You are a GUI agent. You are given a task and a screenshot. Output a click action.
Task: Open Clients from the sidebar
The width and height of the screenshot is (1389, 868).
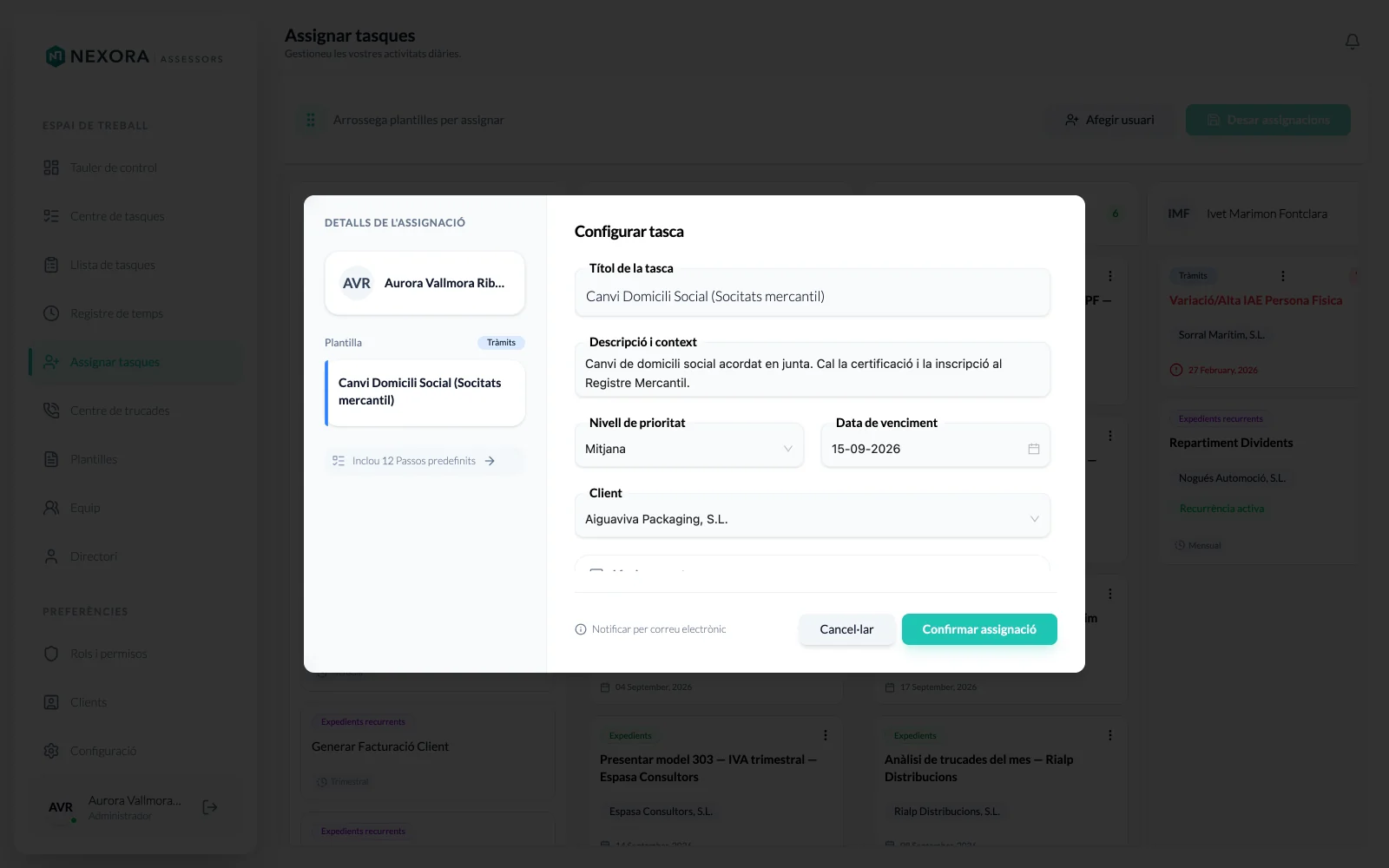pos(135,702)
